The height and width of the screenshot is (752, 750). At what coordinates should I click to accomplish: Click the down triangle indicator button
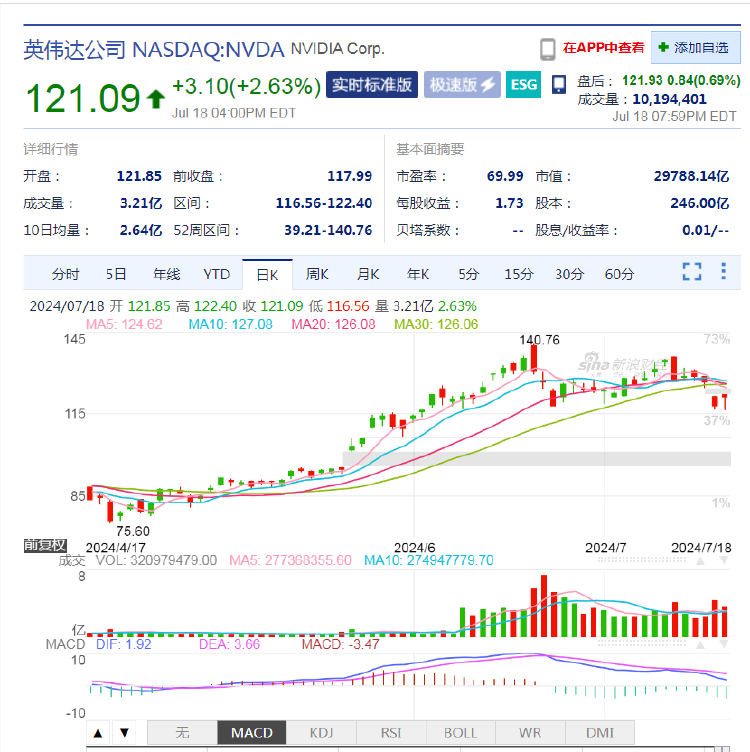[124, 733]
